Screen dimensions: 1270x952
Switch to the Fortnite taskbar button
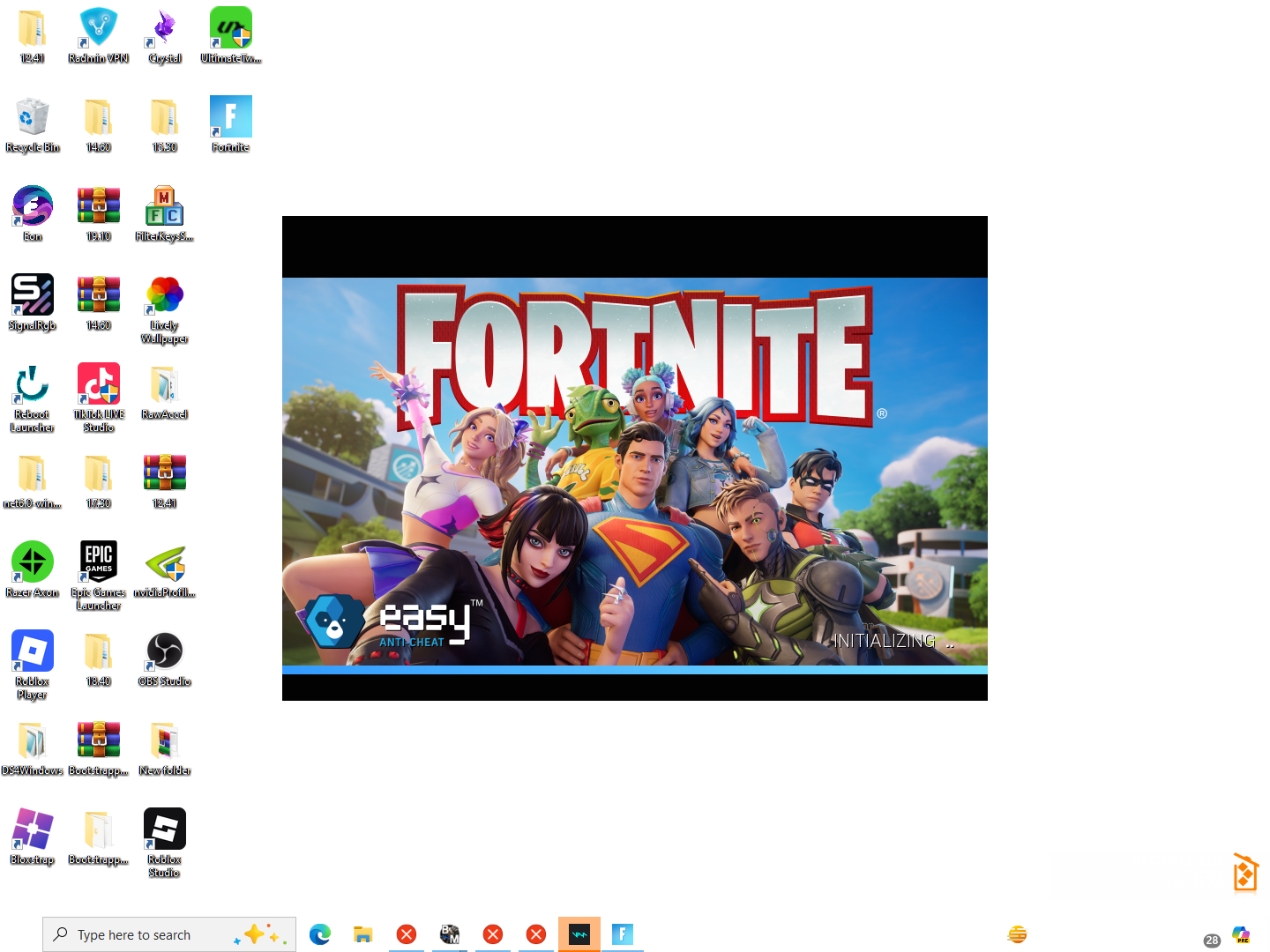tap(623, 934)
